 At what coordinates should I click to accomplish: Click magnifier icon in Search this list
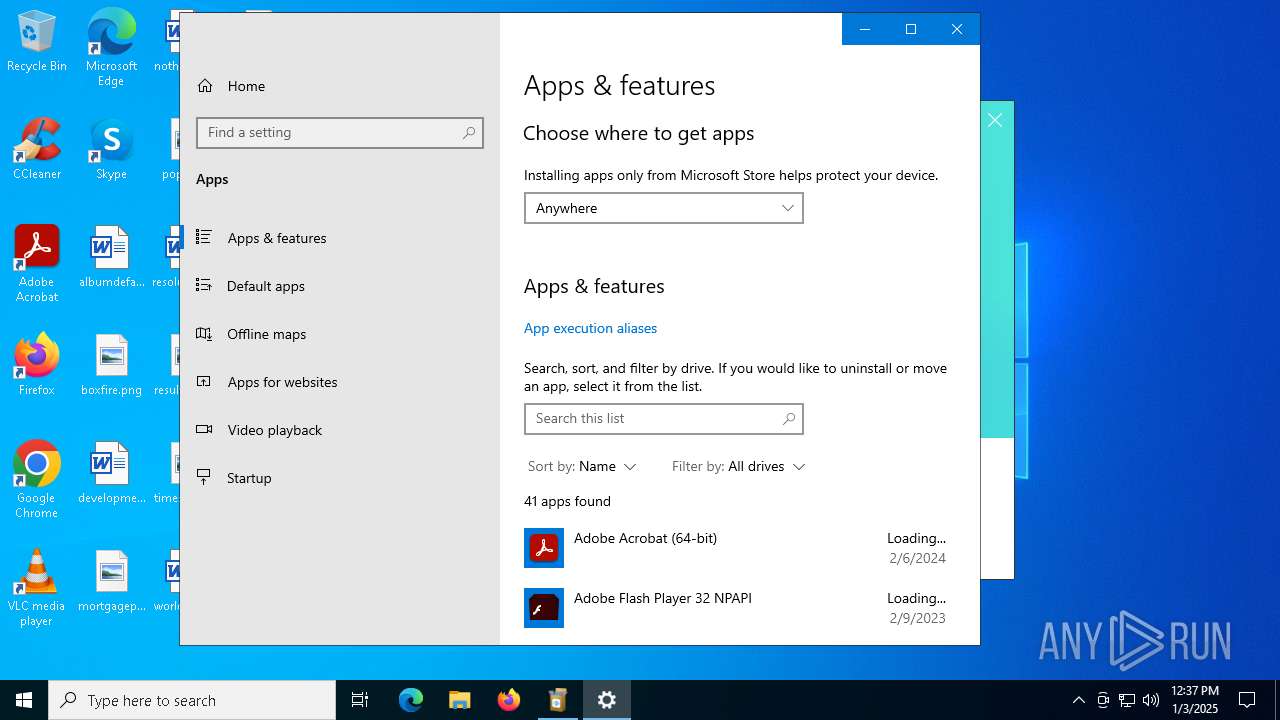point(789,419)
